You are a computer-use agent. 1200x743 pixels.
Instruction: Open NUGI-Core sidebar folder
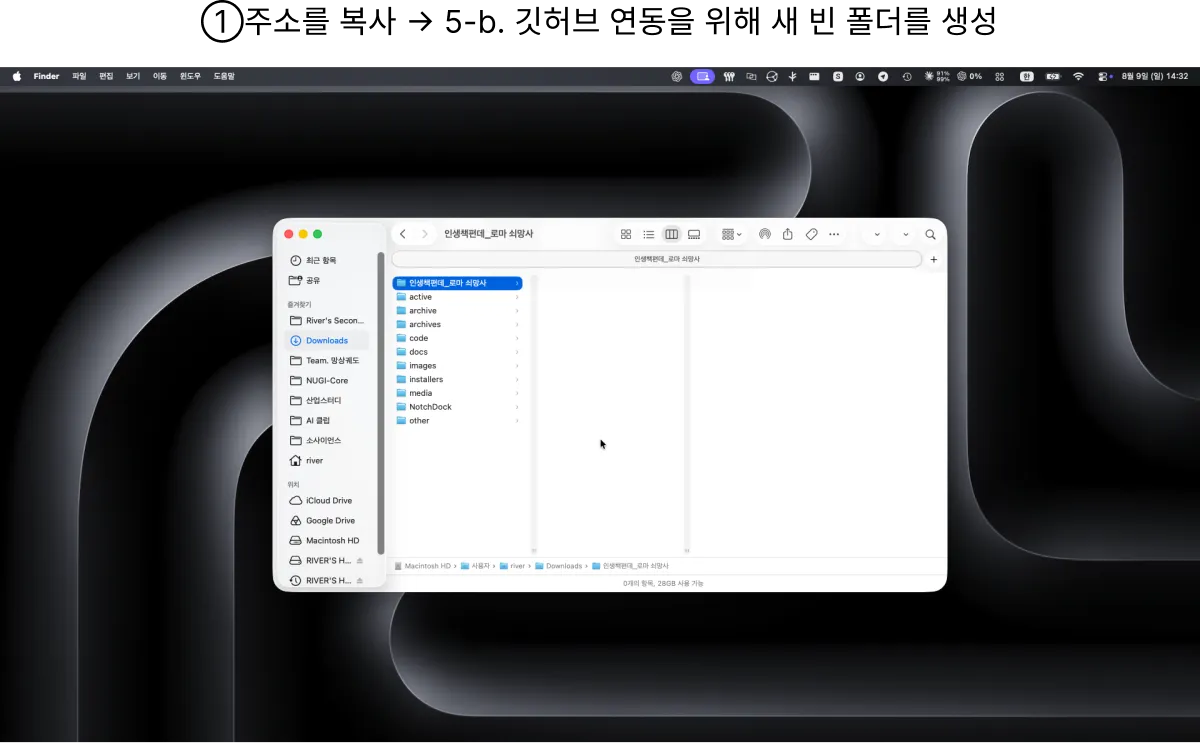point(327,381)
